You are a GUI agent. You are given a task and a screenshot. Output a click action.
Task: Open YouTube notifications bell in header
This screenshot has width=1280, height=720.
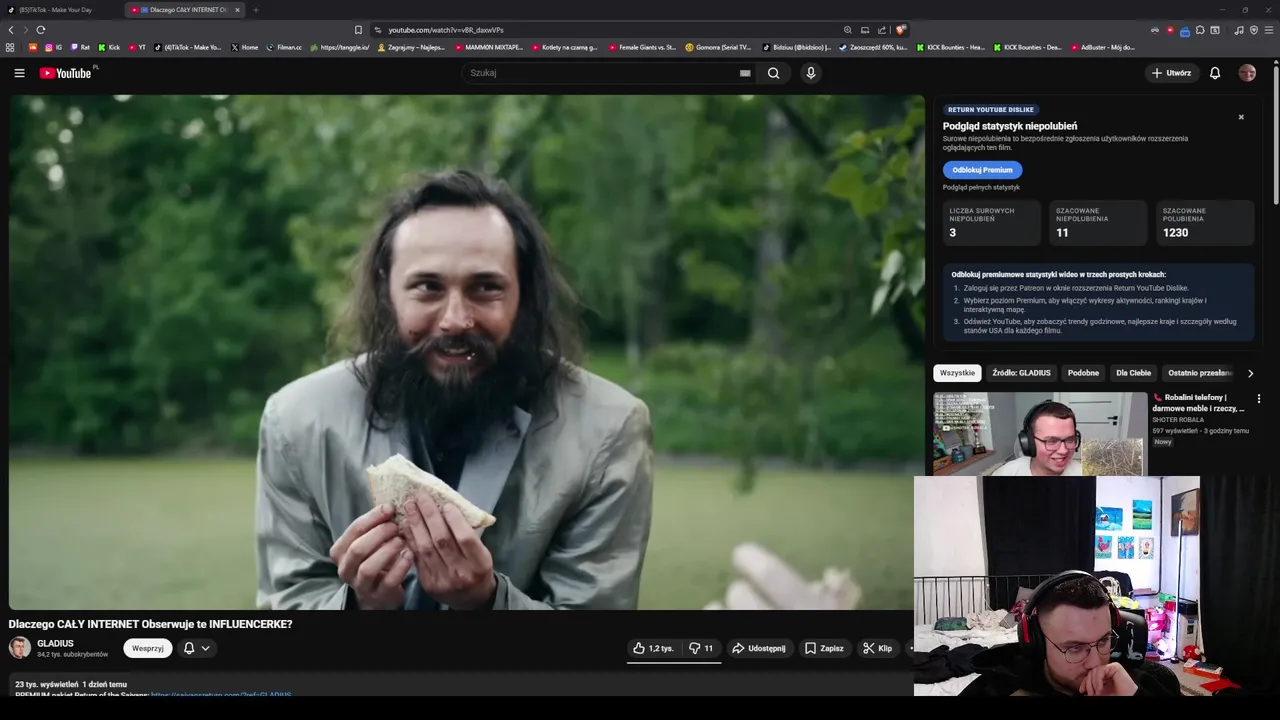pyautogui.click(x=1215, y=73)
